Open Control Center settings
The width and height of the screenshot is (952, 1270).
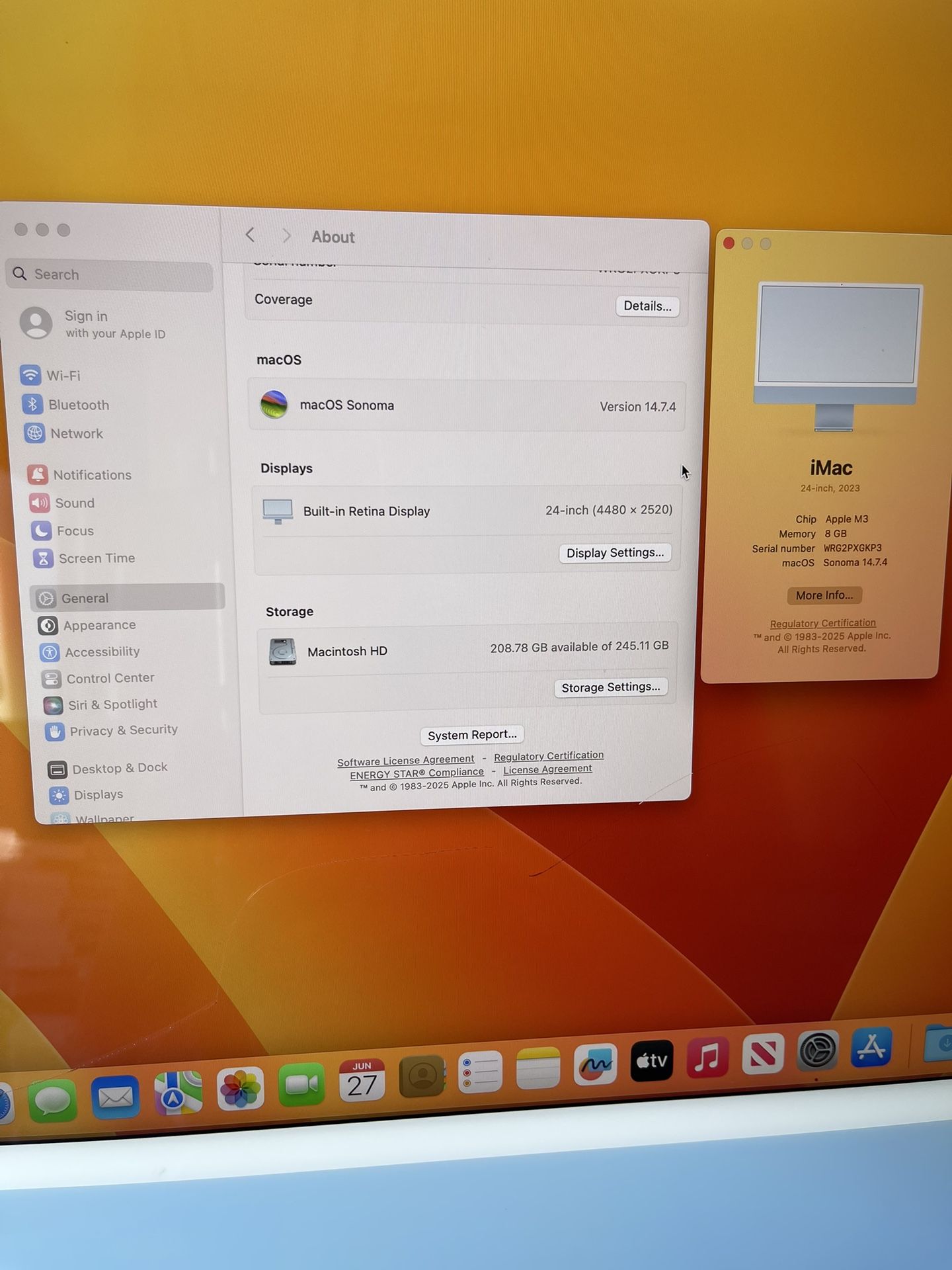tap(98, 678)
